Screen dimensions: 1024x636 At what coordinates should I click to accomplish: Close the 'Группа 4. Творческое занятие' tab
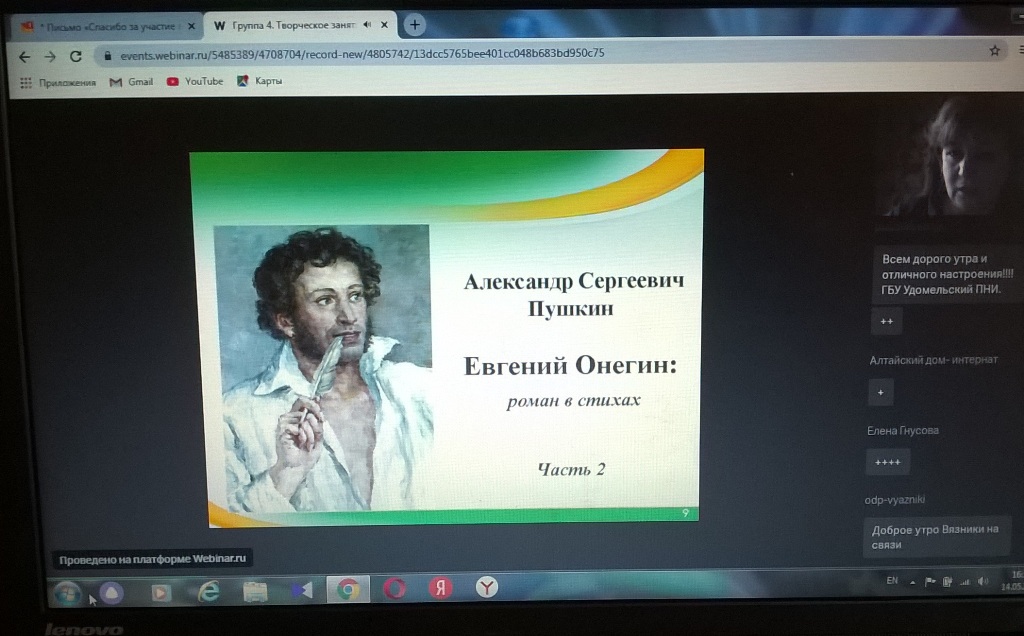click(x=384, y=25)
